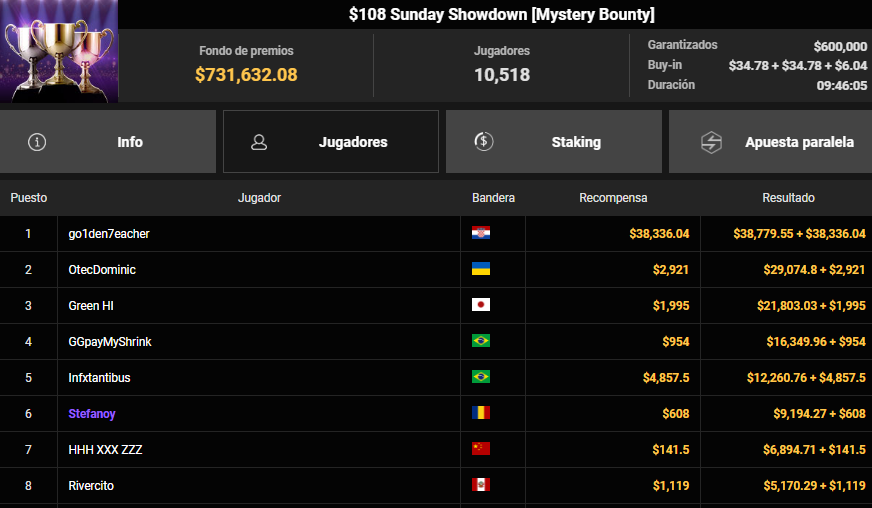Sort by the Recompensa column header
This screenshot has width=872, height=508.
click(613, 198)
